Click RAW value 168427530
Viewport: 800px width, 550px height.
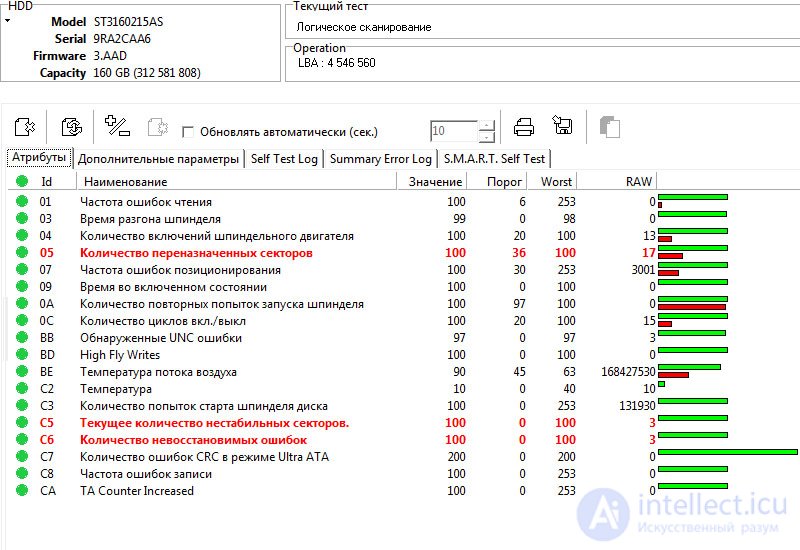pyautogui.click(x=628, y=371)
